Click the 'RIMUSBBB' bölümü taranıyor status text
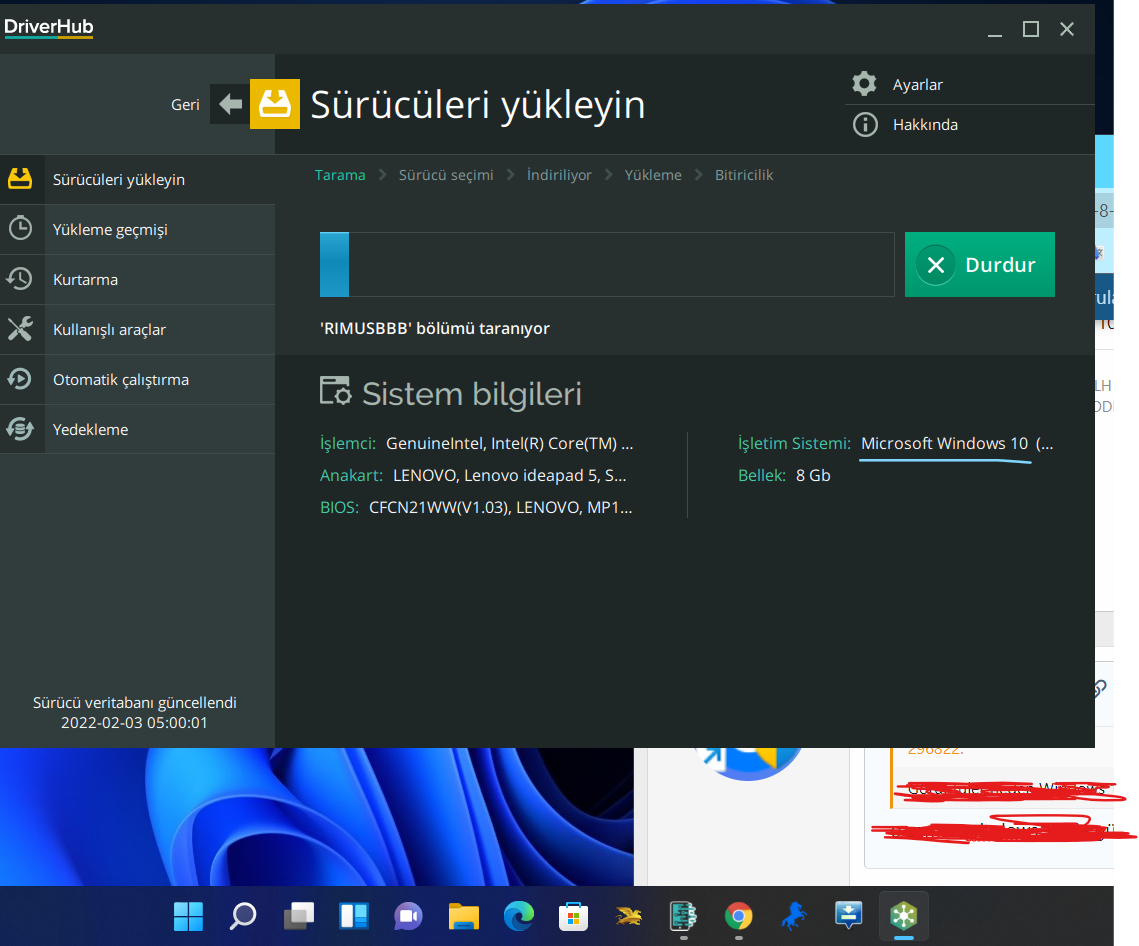Viewport: 1139px width, 946px height. (434, 328)
